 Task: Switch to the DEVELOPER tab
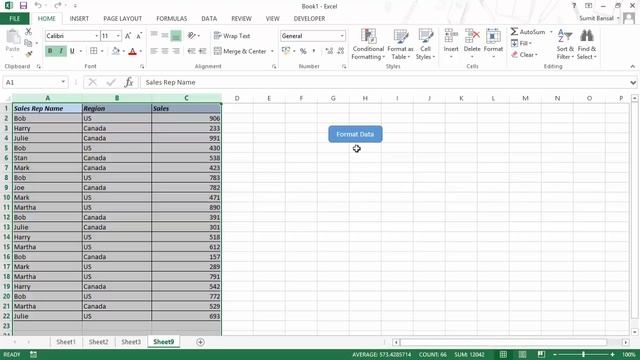click(309, 18)
